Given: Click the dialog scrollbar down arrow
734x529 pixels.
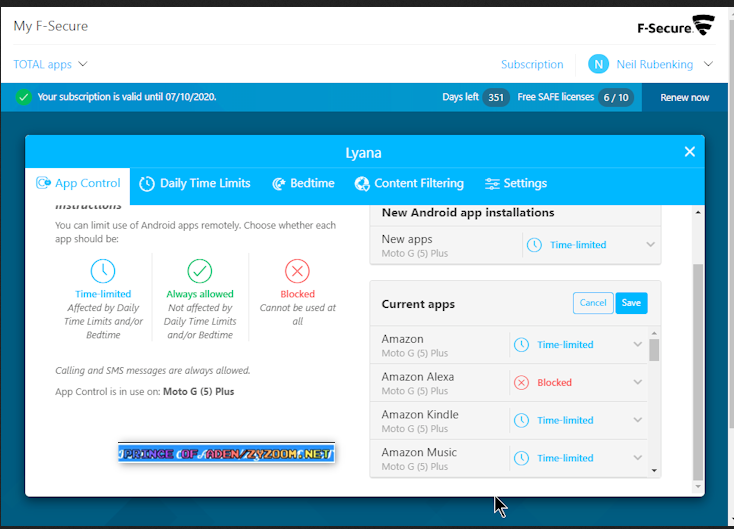Looking at the screenshot, I should (698, 487).
